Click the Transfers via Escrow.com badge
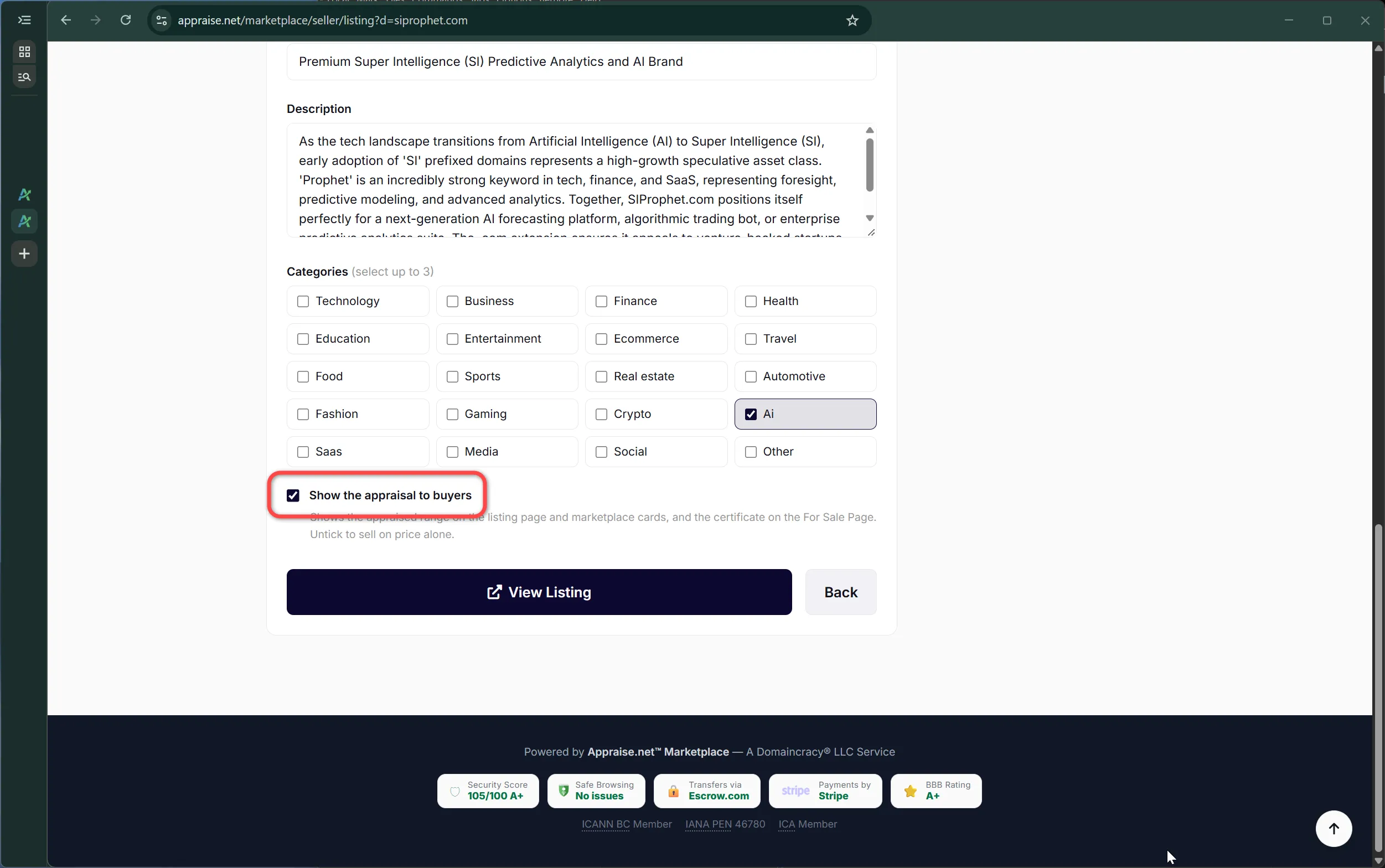This screenshot has width=1385, height=868. point(707,790)
